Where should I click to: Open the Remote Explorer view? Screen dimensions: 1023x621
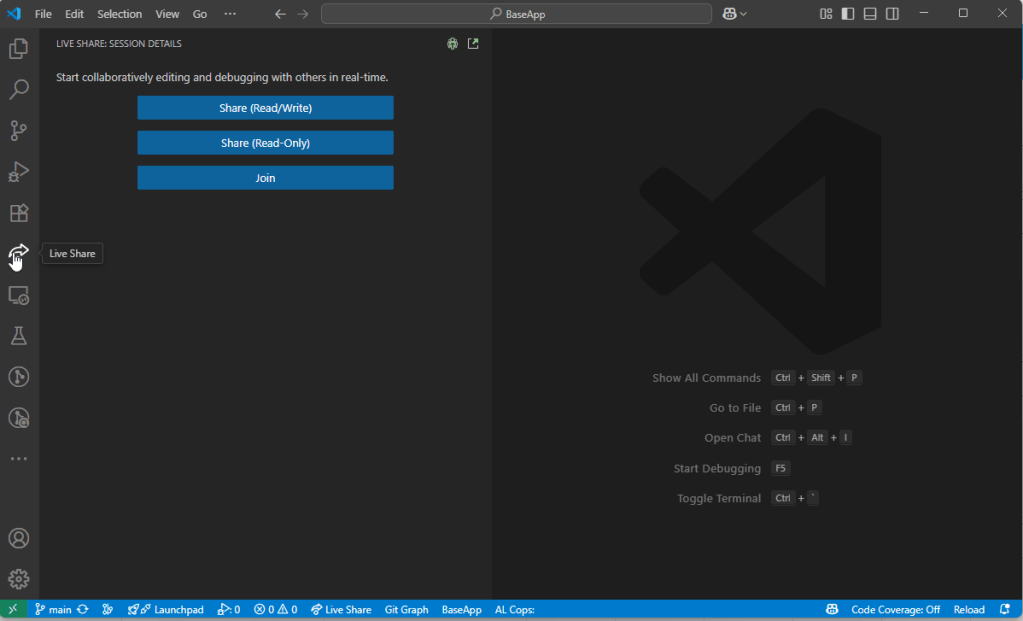18,295
